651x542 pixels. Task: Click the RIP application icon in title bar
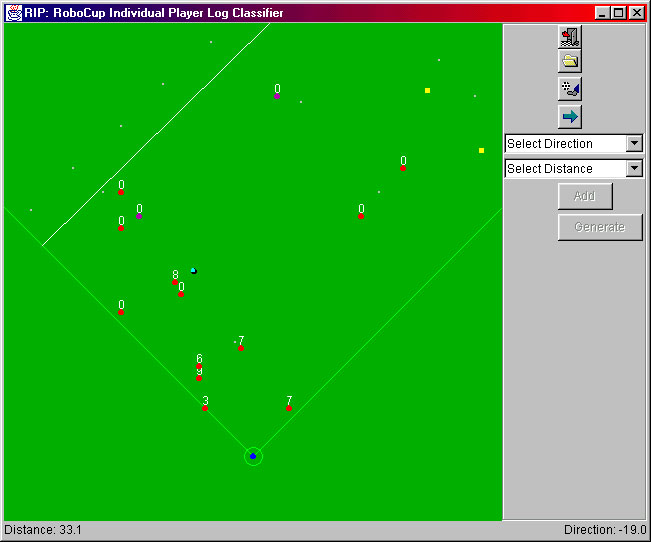[x=14, y=13]
